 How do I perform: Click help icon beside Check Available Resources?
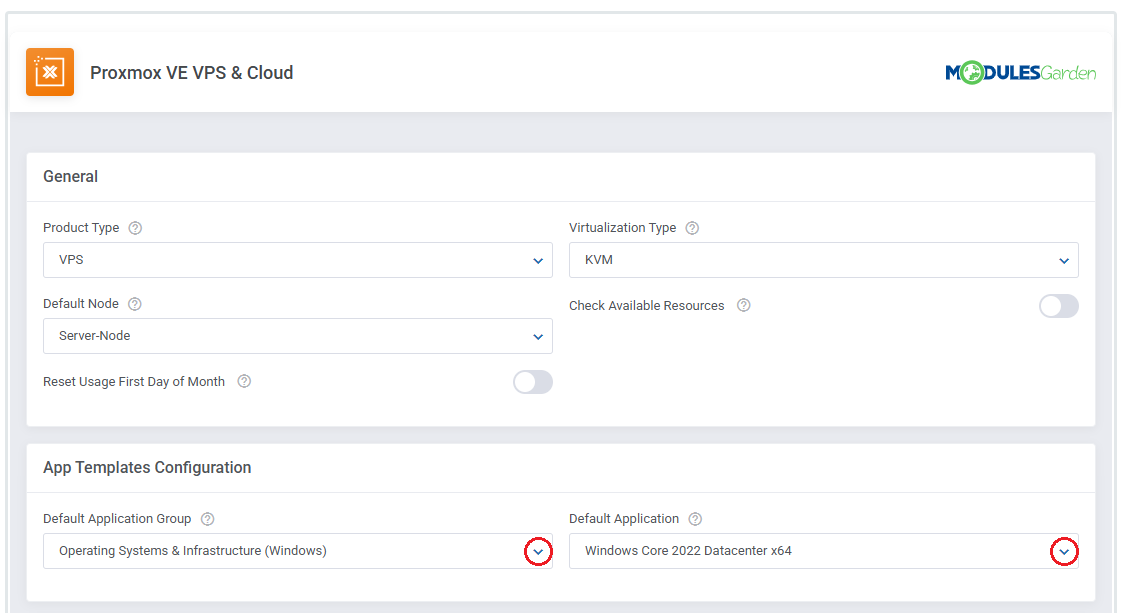coord(743,306)
